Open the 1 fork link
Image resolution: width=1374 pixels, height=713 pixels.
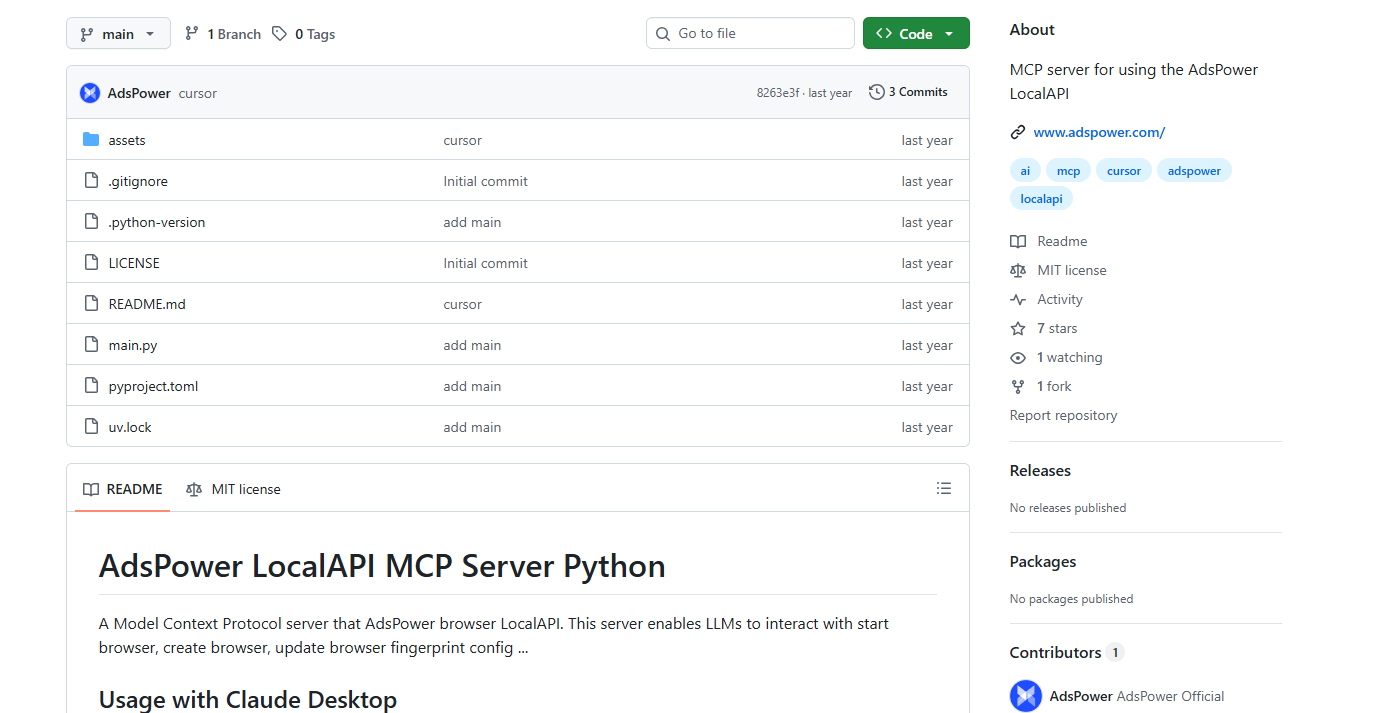[x=1054, y=386]
